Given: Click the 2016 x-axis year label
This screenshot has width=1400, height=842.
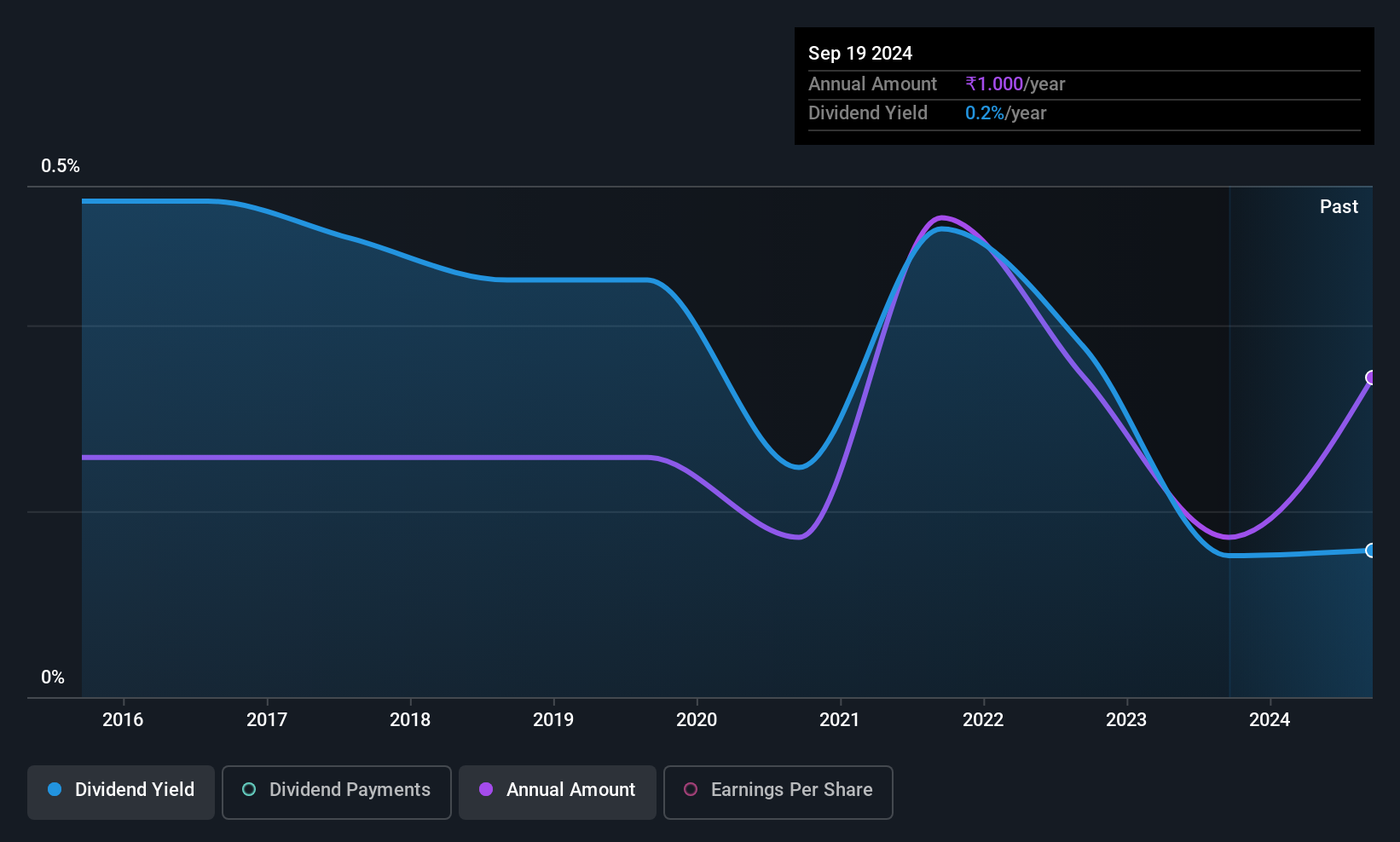Looking at the screenshot, I should point(123,720).
